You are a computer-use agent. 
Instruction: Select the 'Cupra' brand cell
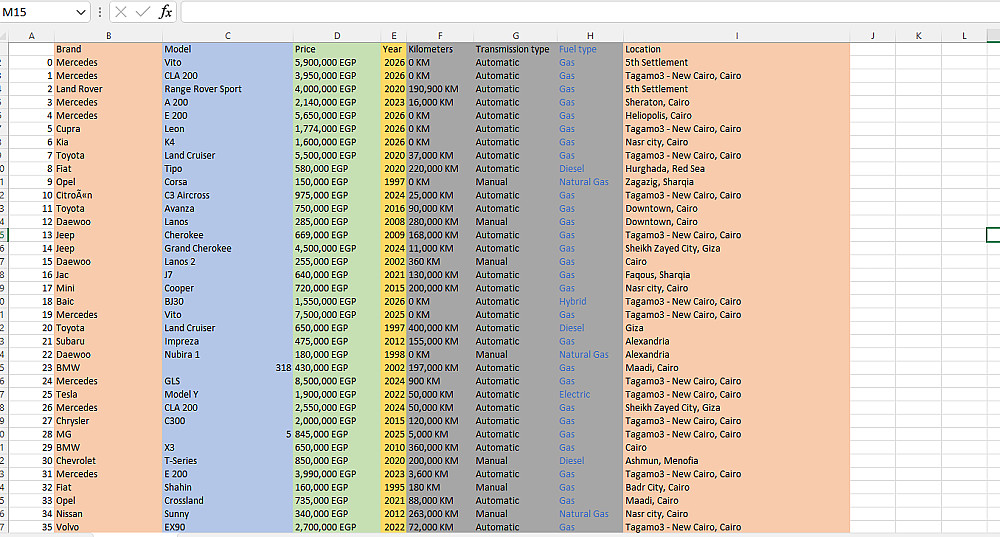[x=108, y=129]
